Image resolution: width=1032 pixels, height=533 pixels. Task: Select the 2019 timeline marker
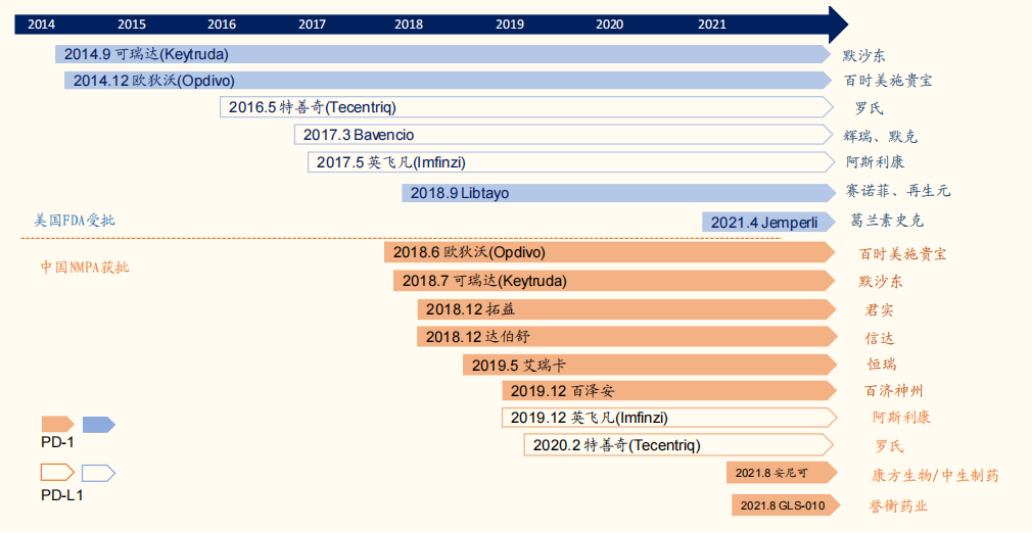click(x=509, y=24)
